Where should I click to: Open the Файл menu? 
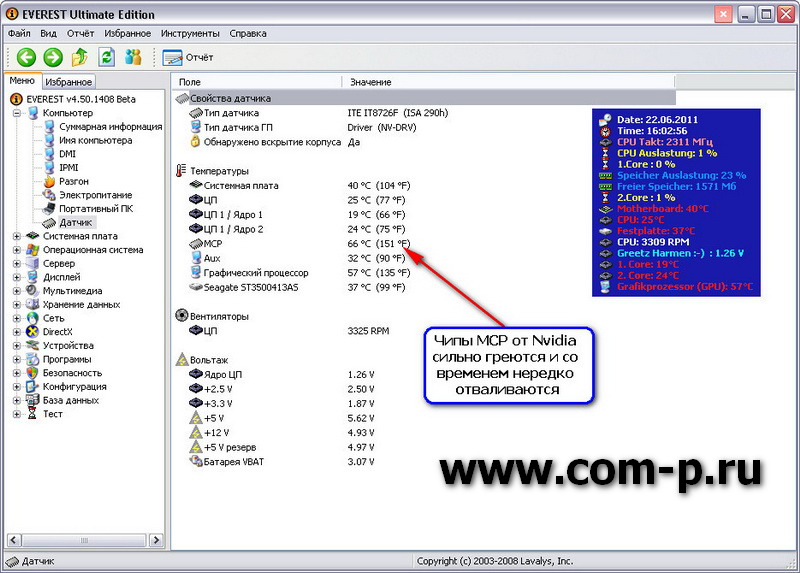point(19,34)
